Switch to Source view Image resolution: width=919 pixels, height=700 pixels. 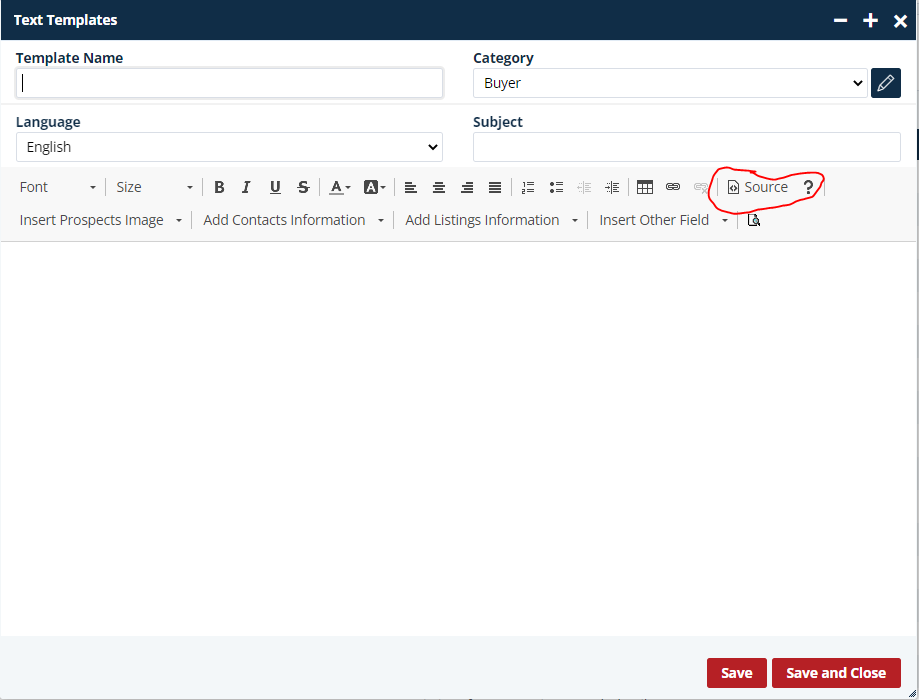[x=758, y=187]
